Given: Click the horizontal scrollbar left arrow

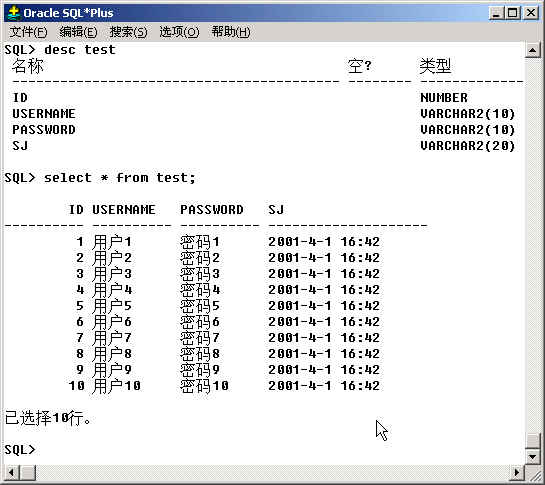Looking at the screenshot, I should [x=12, y=472].
